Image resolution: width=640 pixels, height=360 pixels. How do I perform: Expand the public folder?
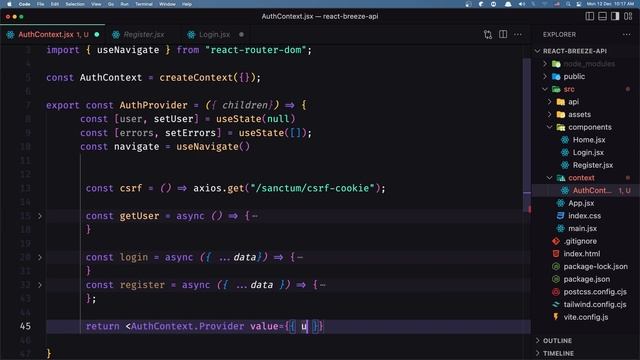[x=545, y=76]
